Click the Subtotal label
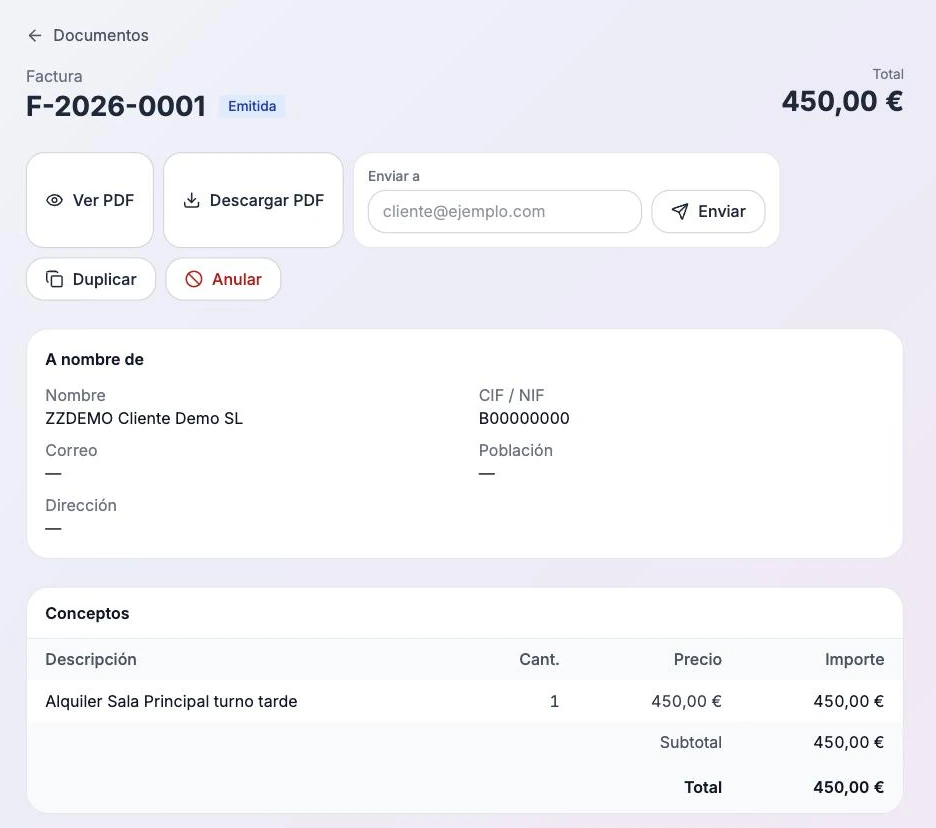 click(x=691, y=742)
